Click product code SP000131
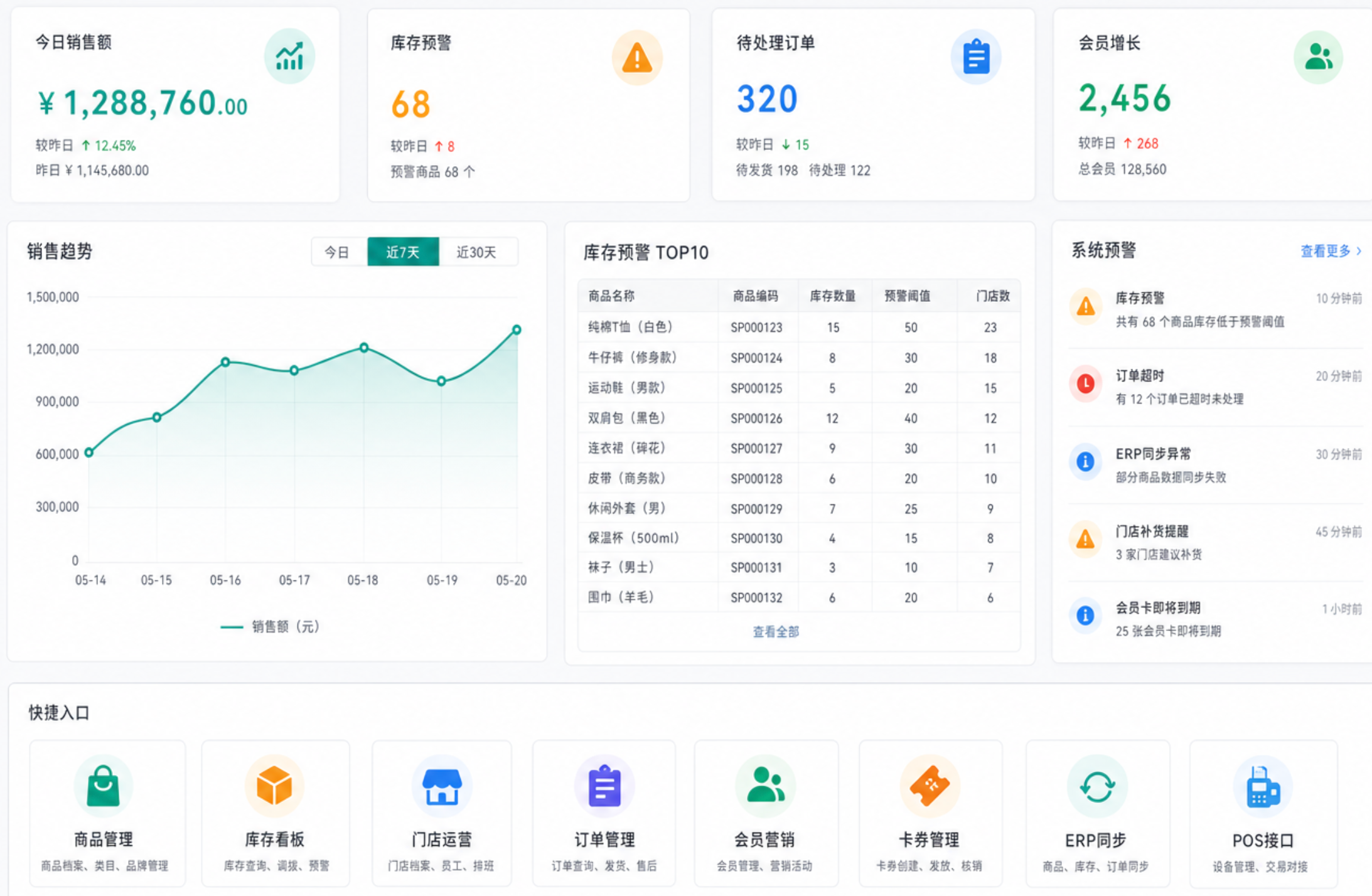 point(756,568)
